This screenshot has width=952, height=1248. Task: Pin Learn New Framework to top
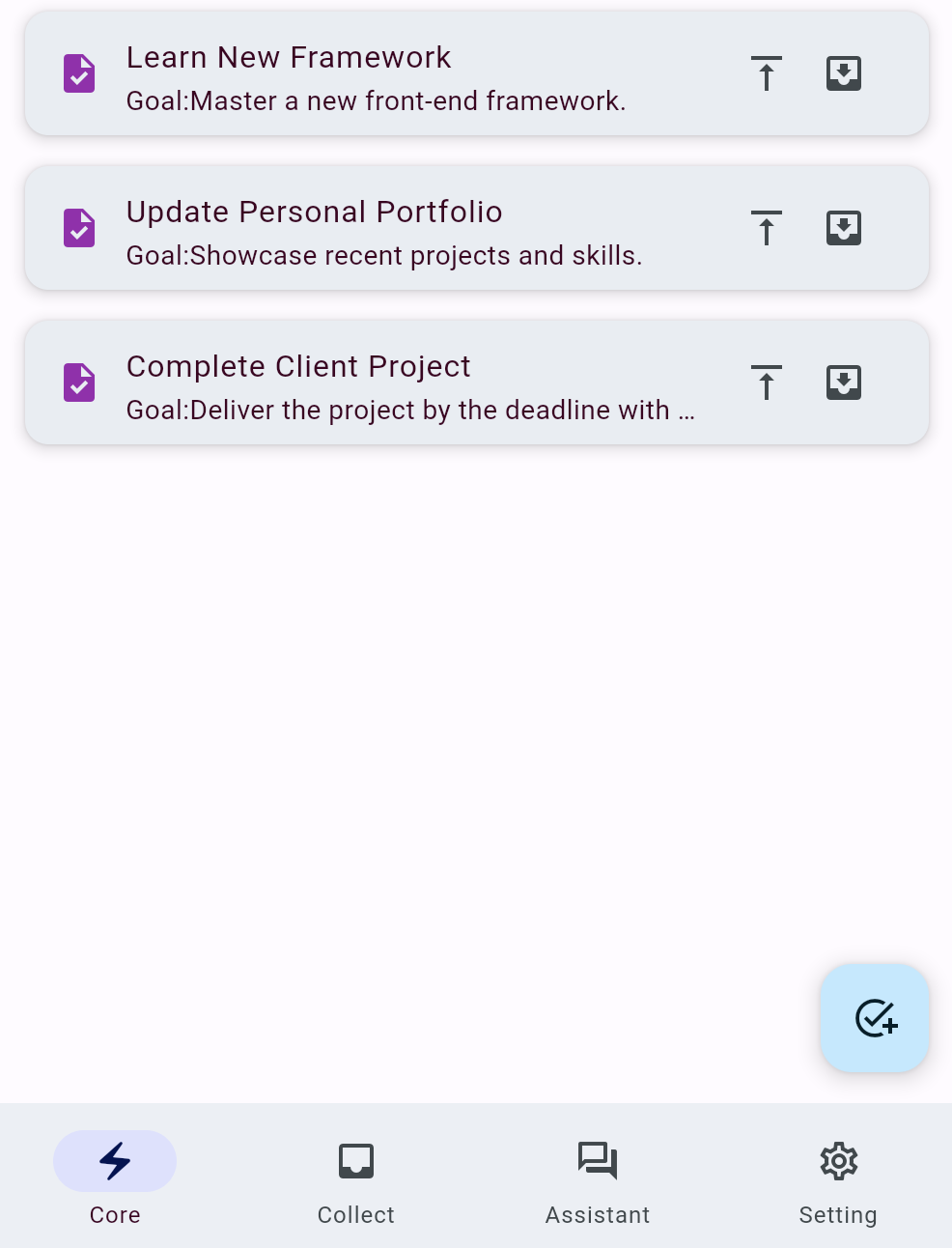pyautogui.click(x=767, y=73)
